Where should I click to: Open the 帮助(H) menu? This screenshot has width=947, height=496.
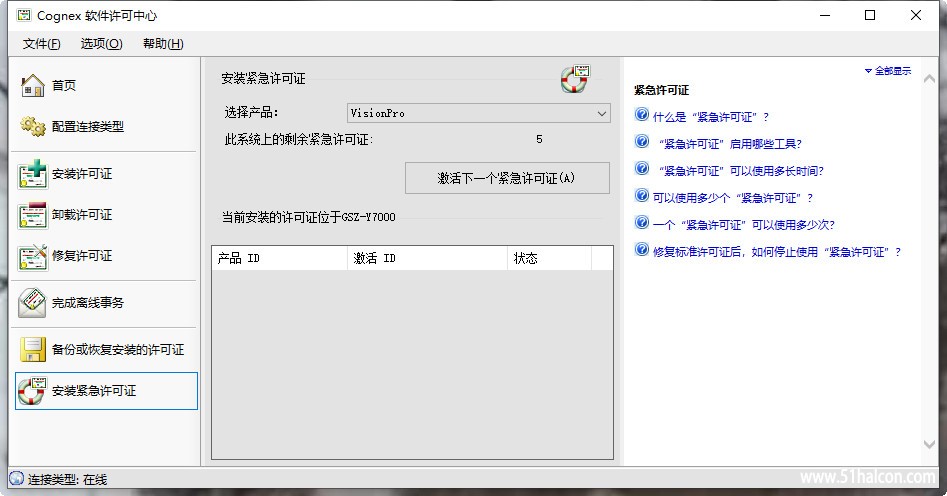point(163,43)
